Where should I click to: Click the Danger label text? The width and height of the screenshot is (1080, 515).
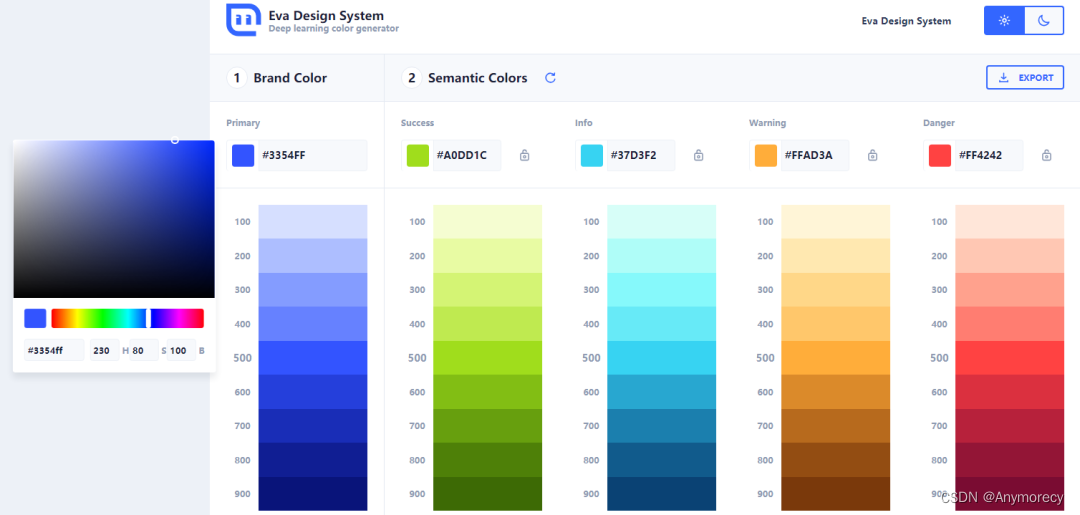coord(938,123)
